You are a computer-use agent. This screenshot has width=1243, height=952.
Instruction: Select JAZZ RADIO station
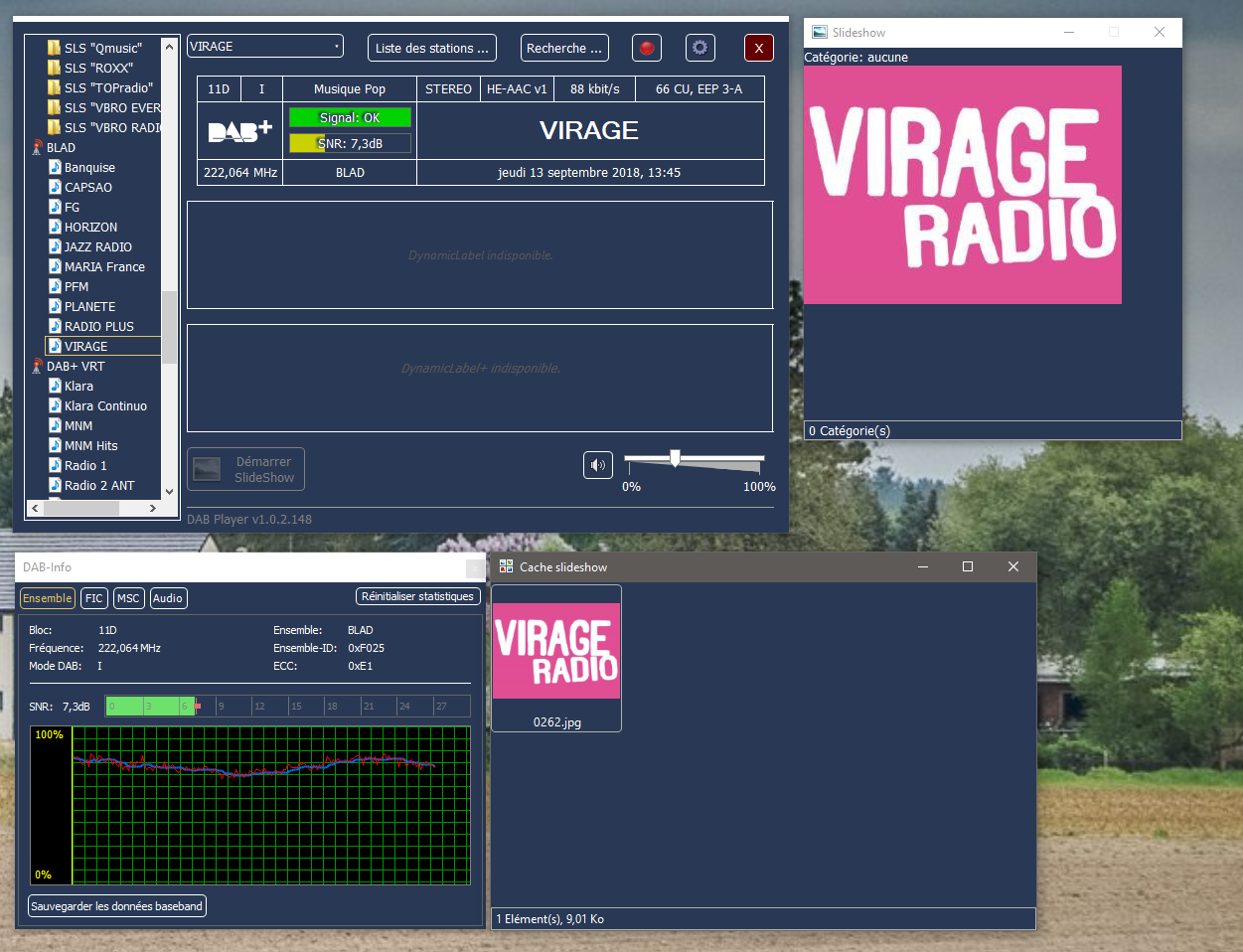click(x=97, y=247)
